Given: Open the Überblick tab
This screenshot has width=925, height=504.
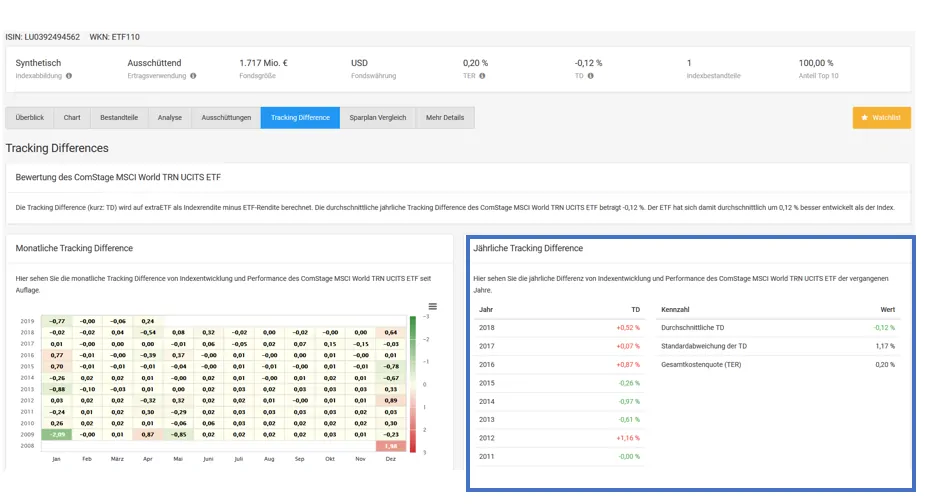Looking at the screenshot, I should [x=29, y=118].
